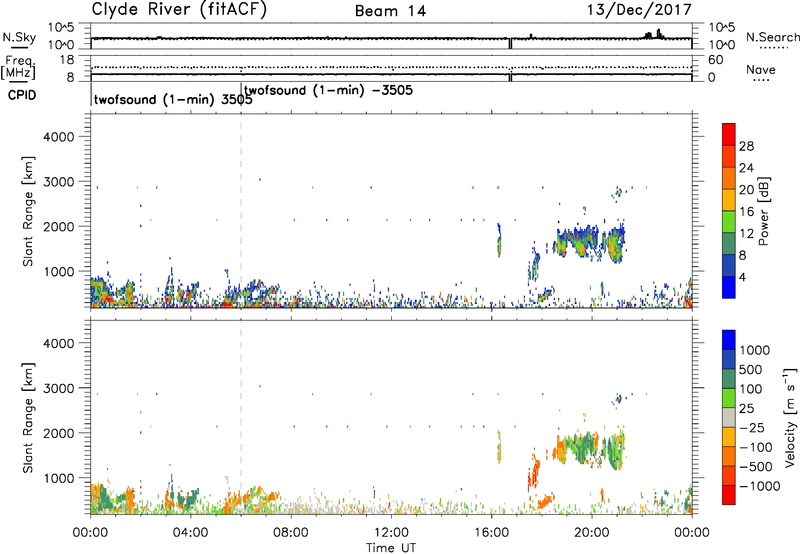Click the 20:00 echo cluster in power panel
The image size is (800, 554).
point(590,241)
